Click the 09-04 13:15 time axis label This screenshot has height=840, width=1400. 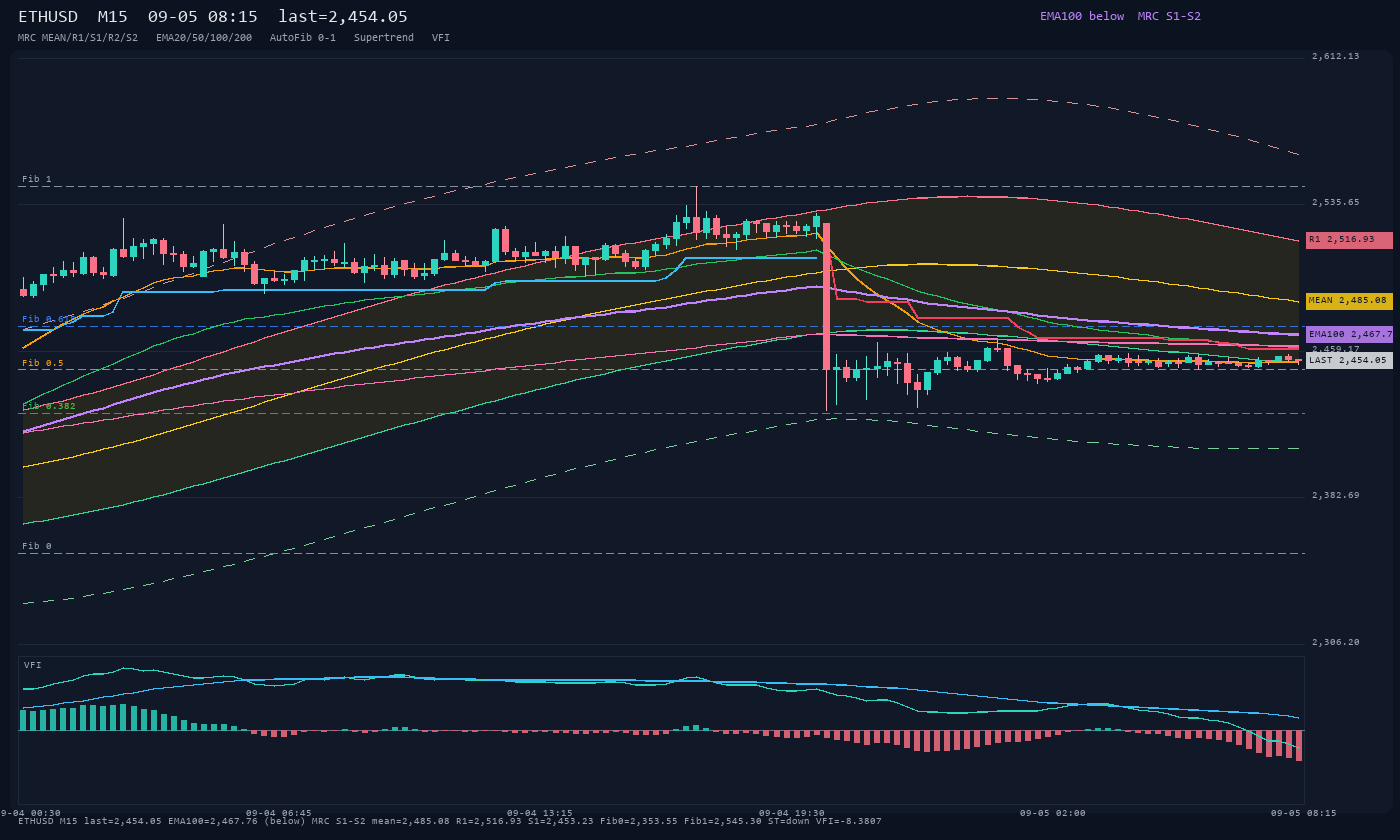[x=540, y=813]
